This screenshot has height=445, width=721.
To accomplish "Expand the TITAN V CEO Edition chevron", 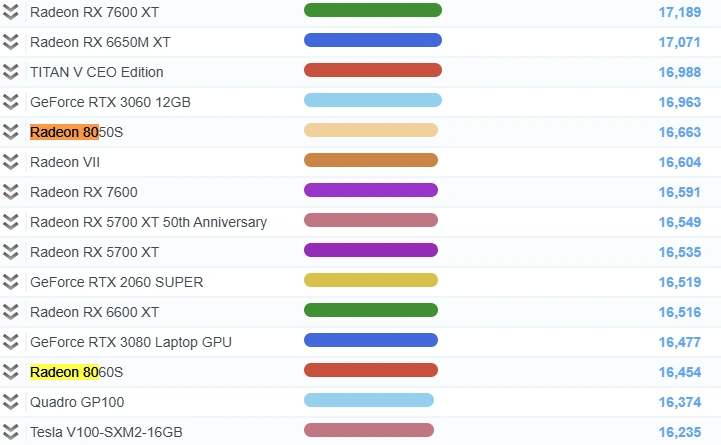I will click(x=11, y=72).
